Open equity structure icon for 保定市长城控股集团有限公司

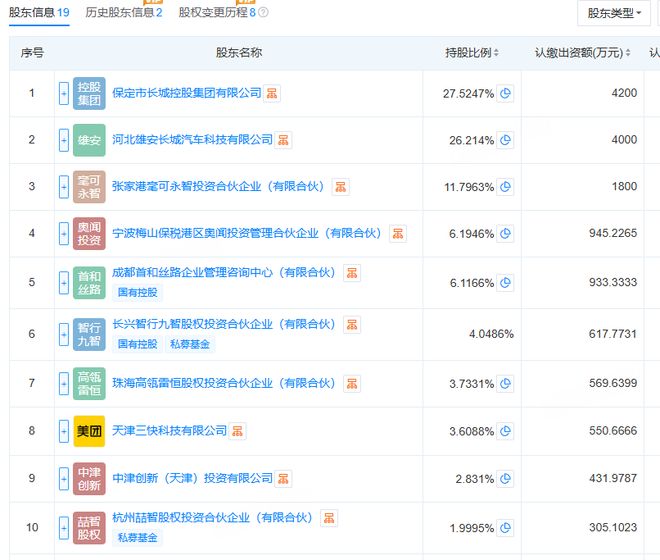(272, 93)
